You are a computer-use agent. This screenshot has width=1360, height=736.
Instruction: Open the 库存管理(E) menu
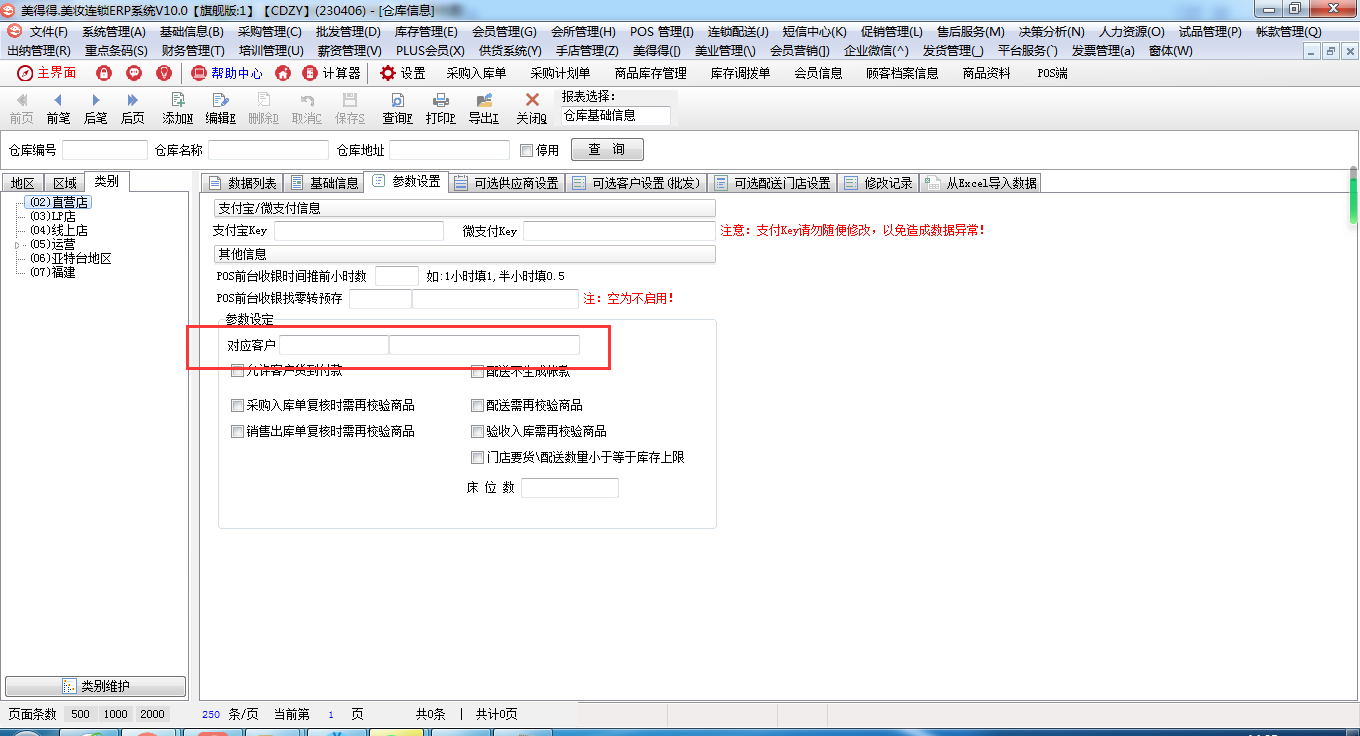tap(426, 32)
